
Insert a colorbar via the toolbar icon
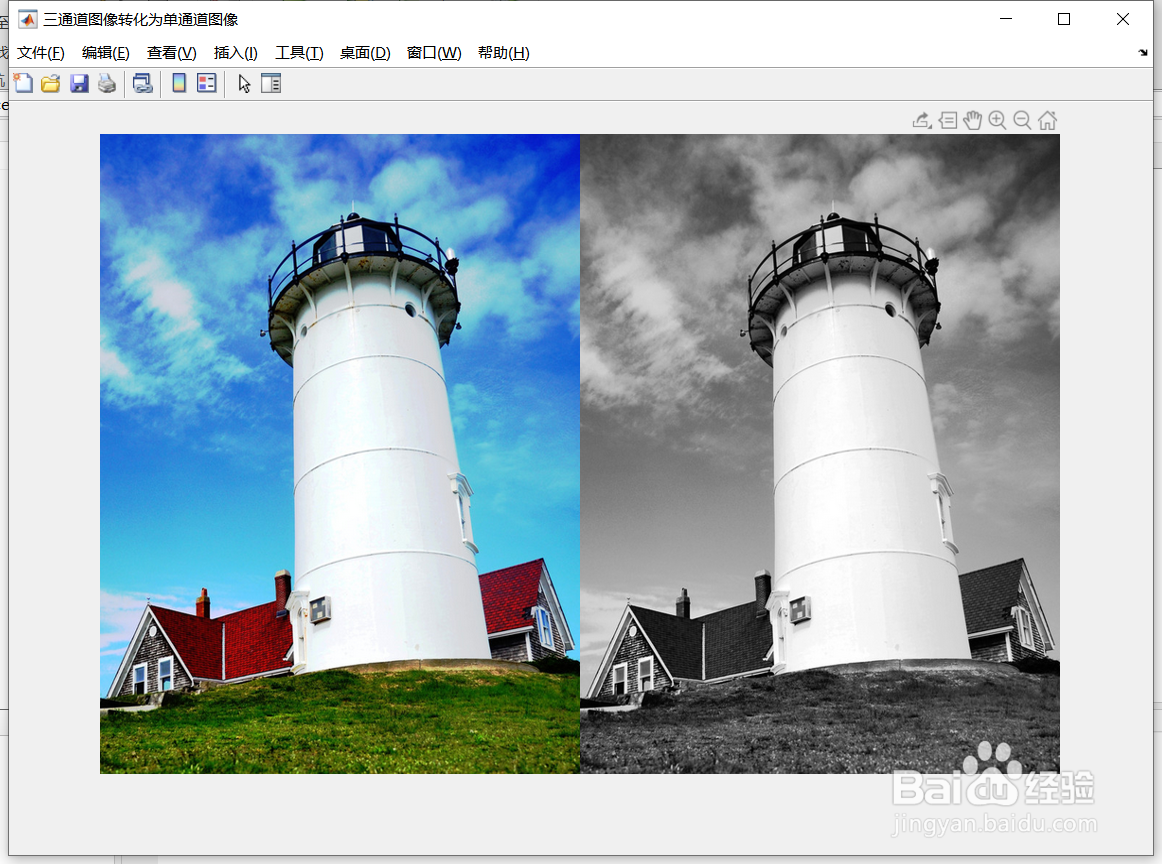pyautogui.click(x=179, y=83)
